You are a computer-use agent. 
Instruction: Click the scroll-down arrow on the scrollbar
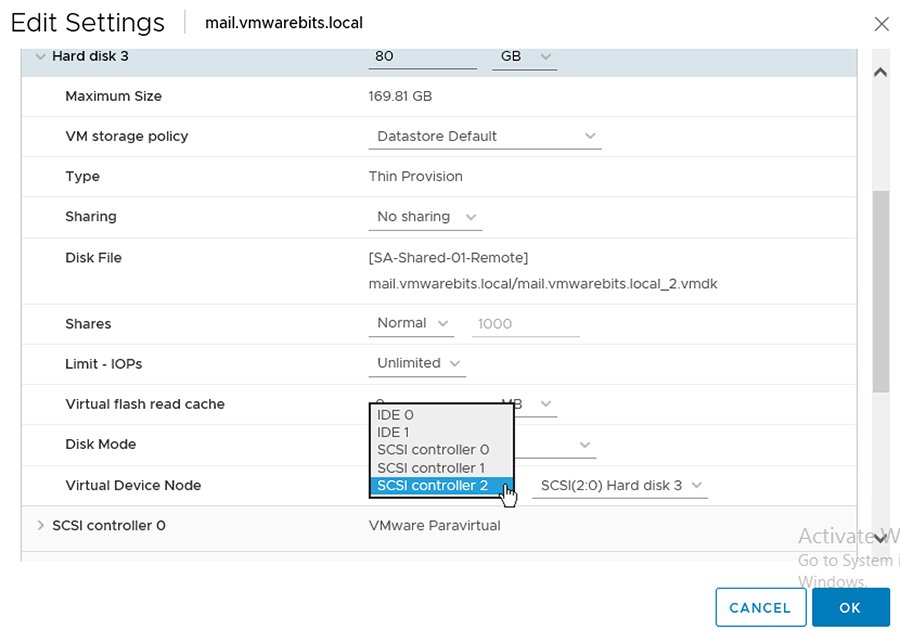[x=879, y=538]
